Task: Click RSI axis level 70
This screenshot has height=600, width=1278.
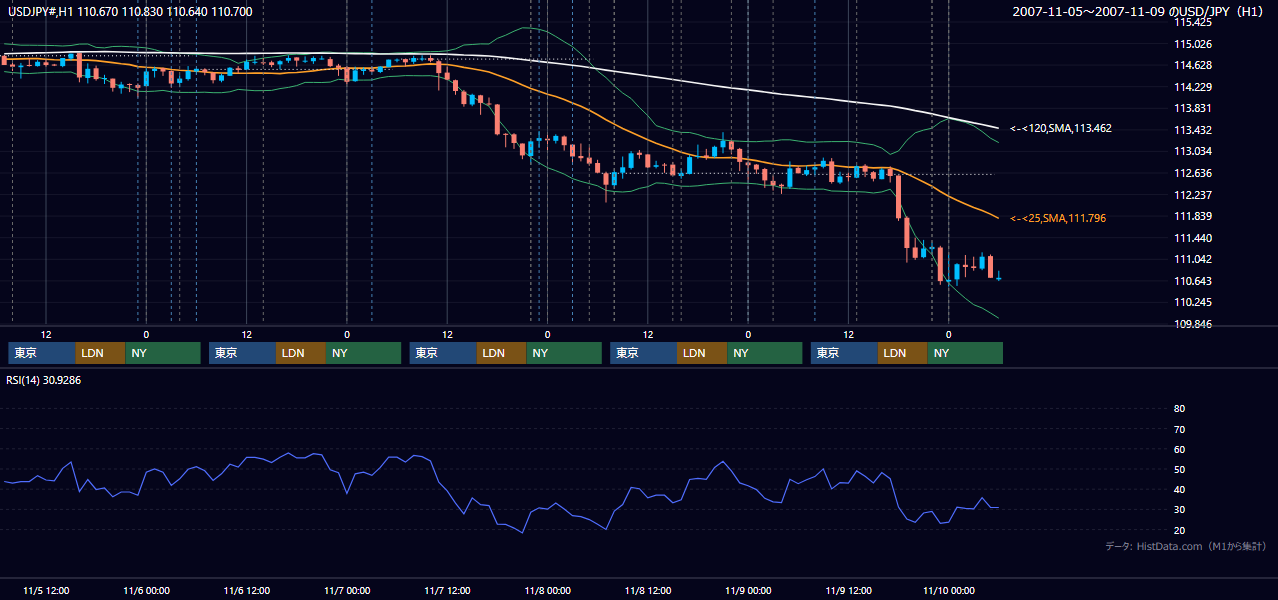Action: pyautogui.click(x=1179, y=429)
